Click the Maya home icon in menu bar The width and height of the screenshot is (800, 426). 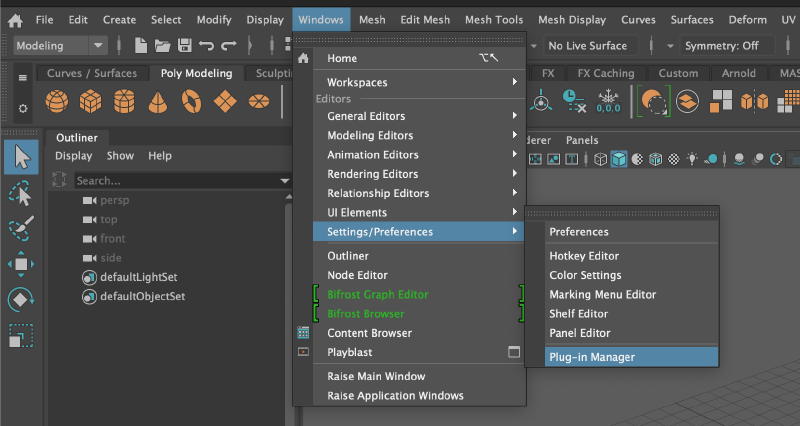(x=15, y=20)
